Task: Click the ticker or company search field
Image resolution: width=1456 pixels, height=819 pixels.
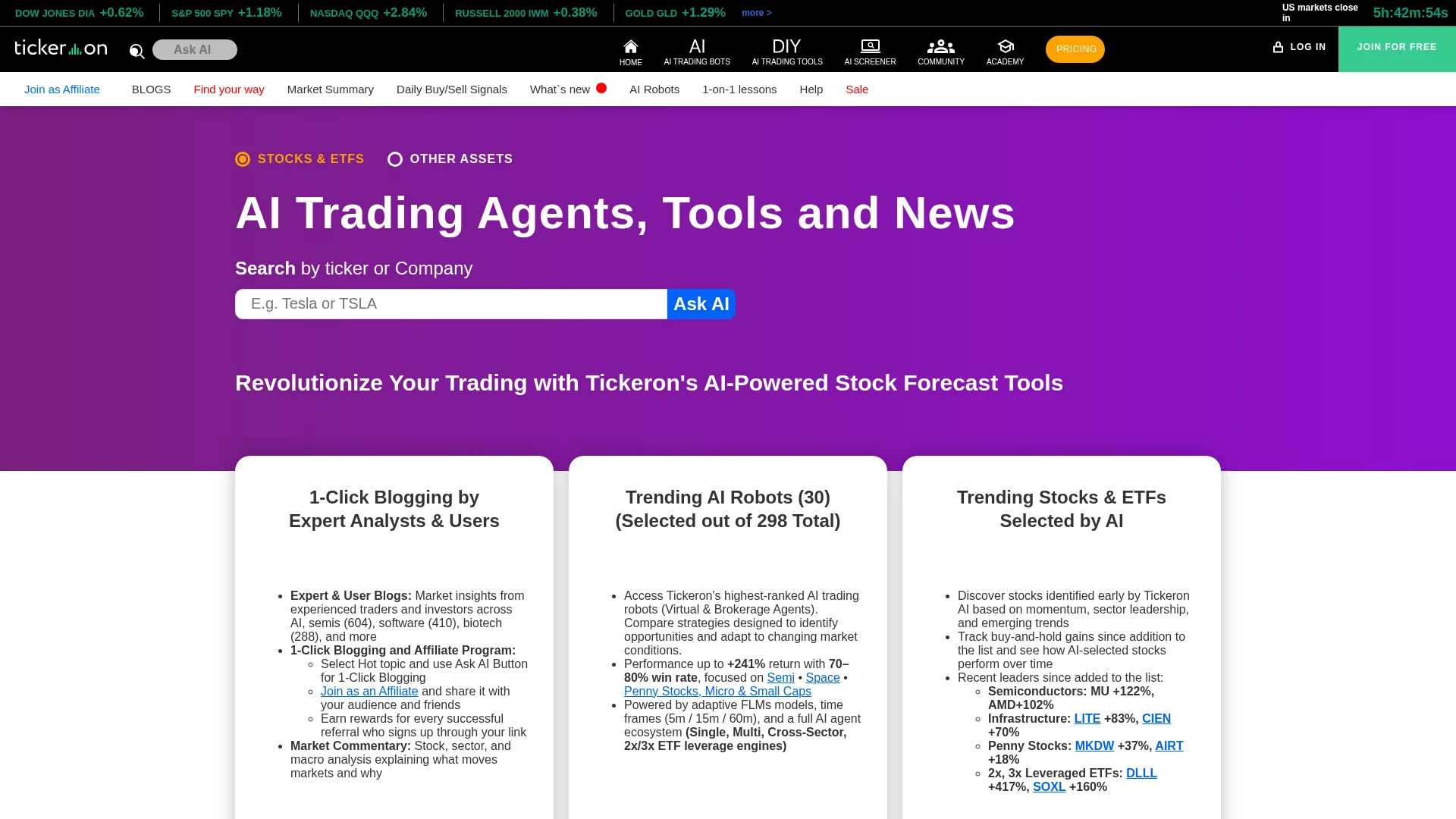Action: pos(451,304)
